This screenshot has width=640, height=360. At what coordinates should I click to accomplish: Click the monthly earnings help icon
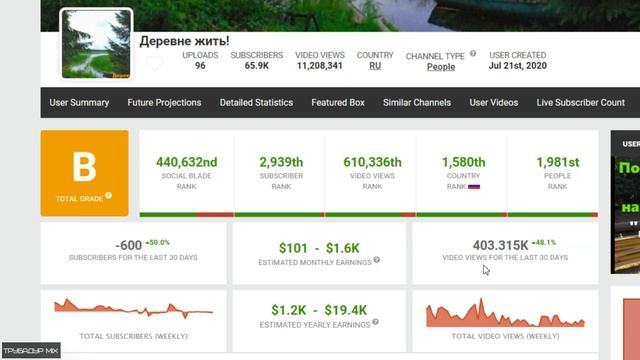point(377,260)
